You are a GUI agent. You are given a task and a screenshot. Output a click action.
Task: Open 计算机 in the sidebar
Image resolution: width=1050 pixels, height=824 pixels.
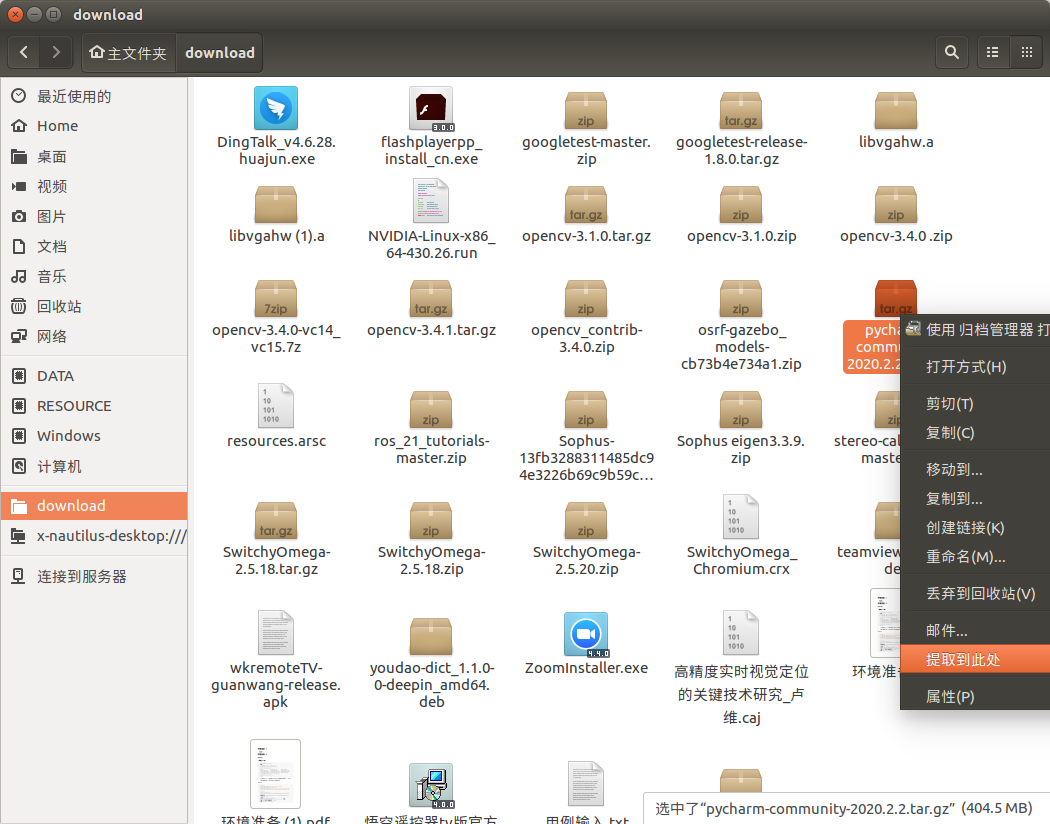tap(94, 467)
